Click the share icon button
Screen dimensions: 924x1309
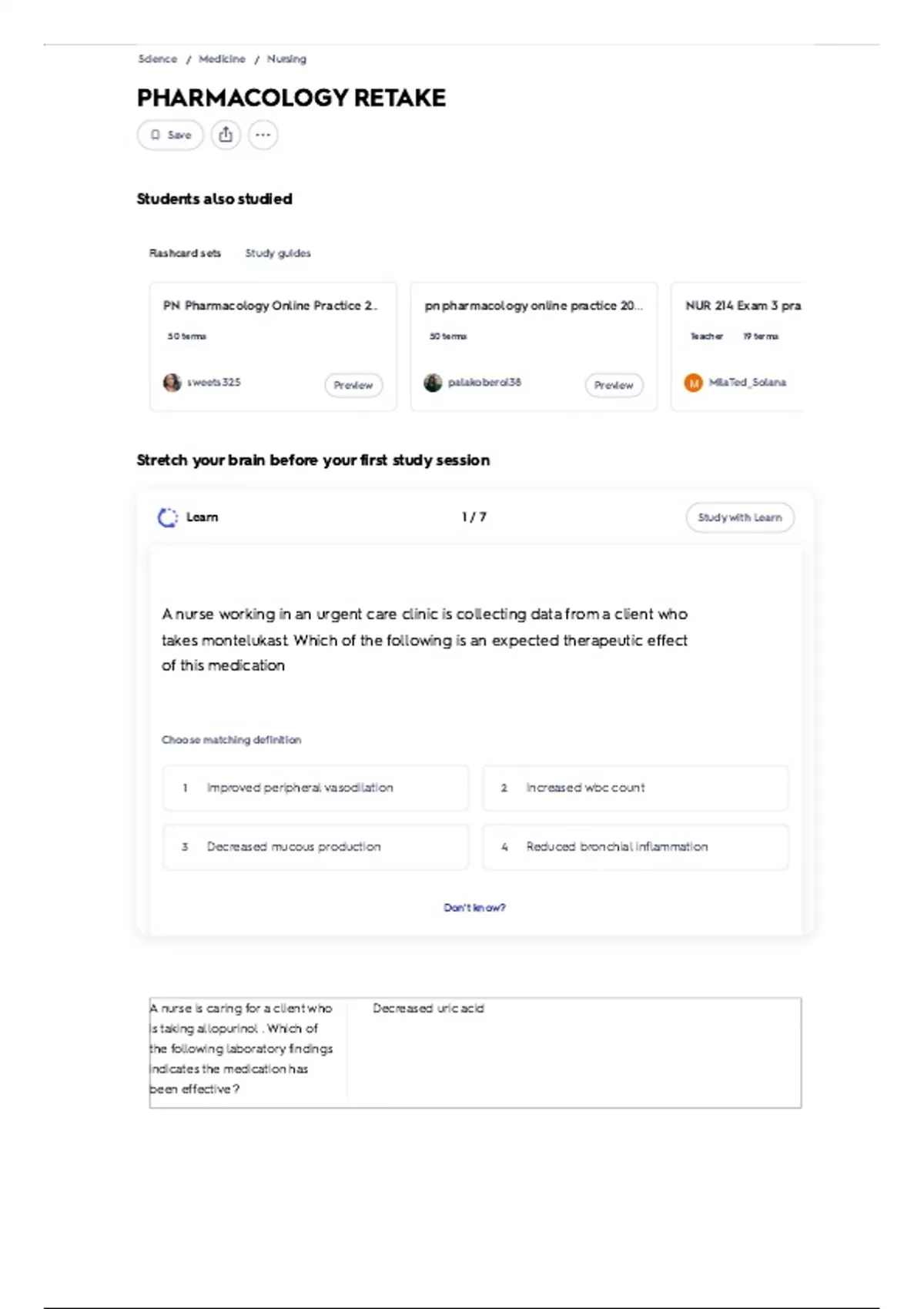[226, 135]
